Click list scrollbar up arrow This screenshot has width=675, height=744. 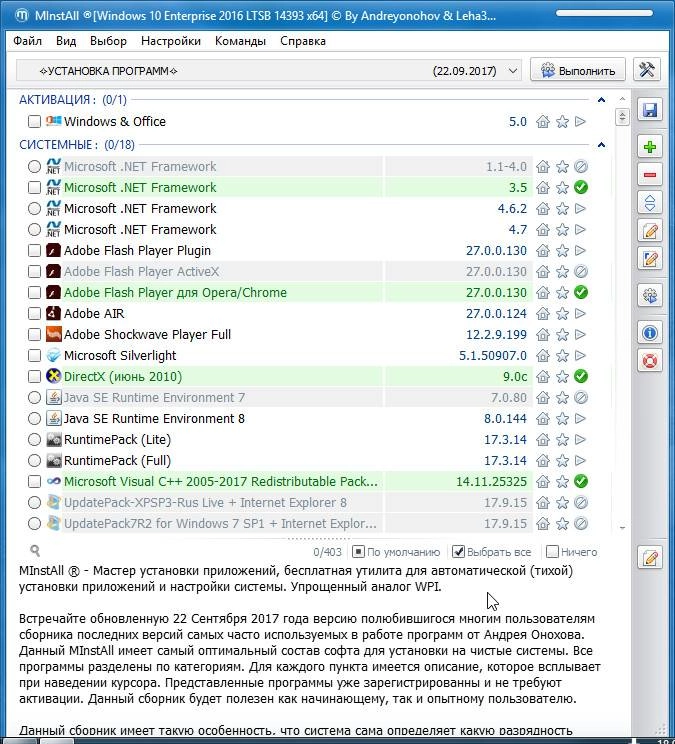click(622, 99)
